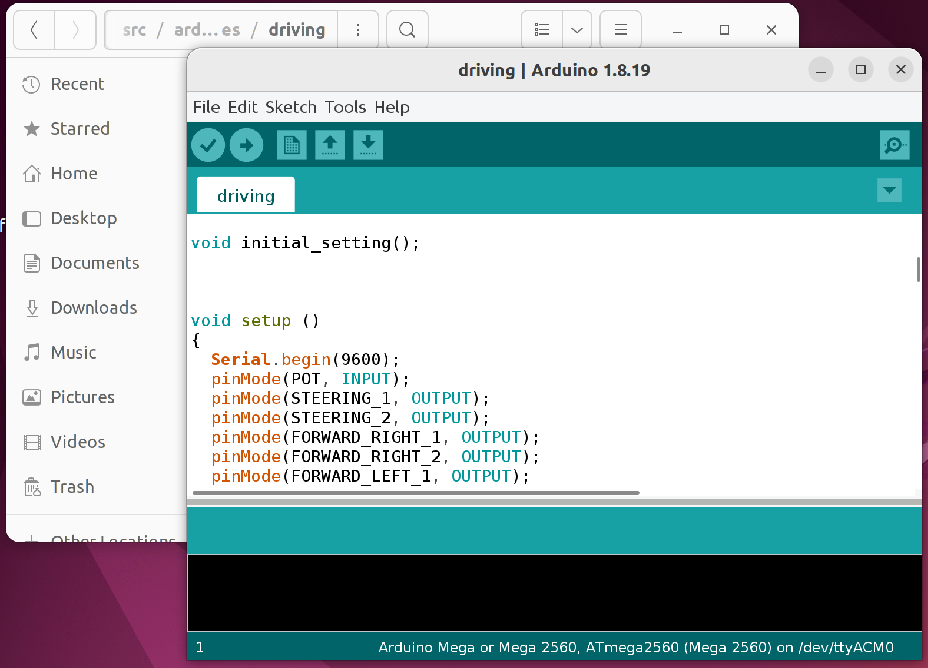Open the Sketch menu
Screen dimensions: 928x668
(x=291, y=107)
